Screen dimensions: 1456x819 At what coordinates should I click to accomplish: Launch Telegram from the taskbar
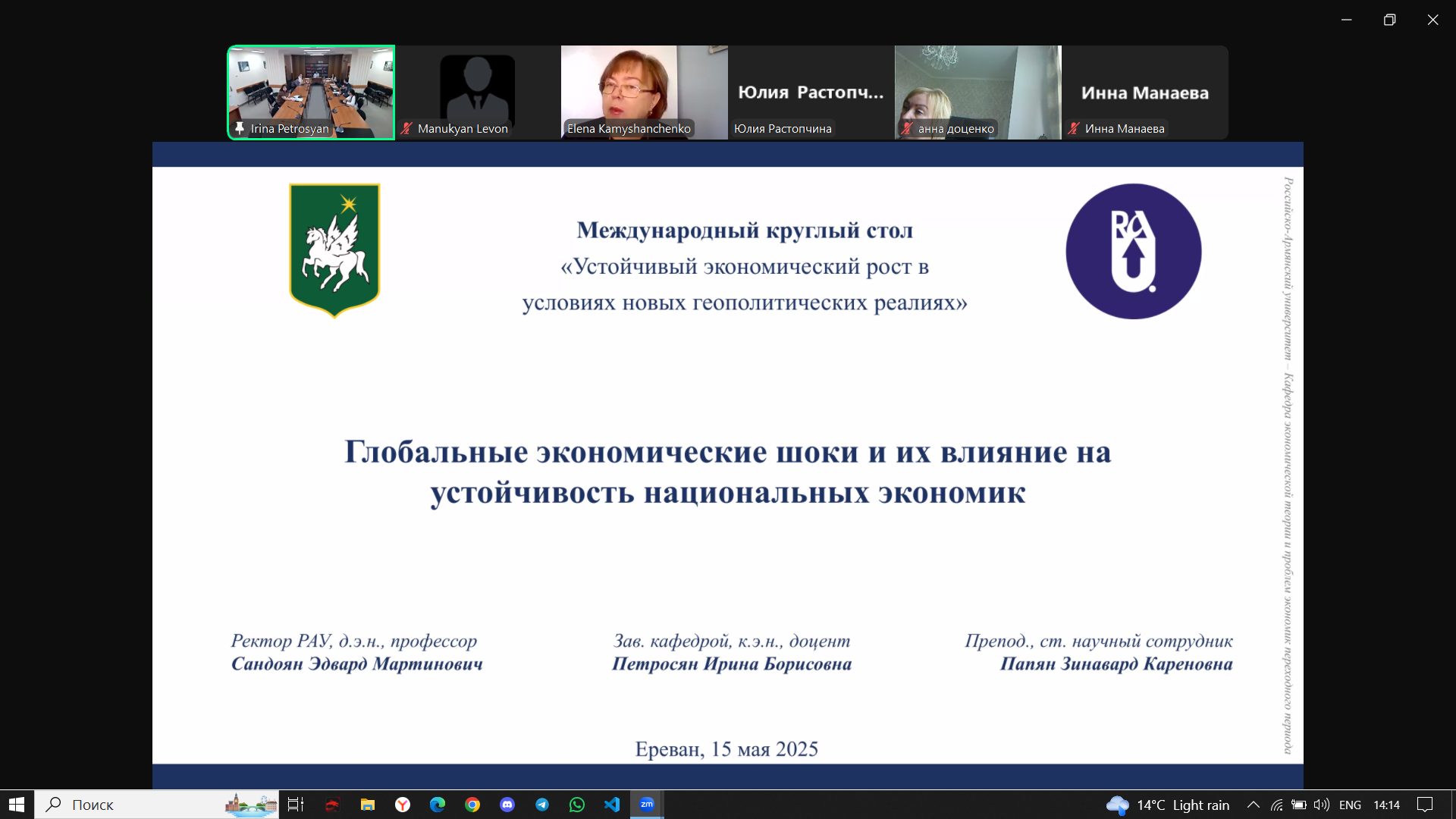542,805
